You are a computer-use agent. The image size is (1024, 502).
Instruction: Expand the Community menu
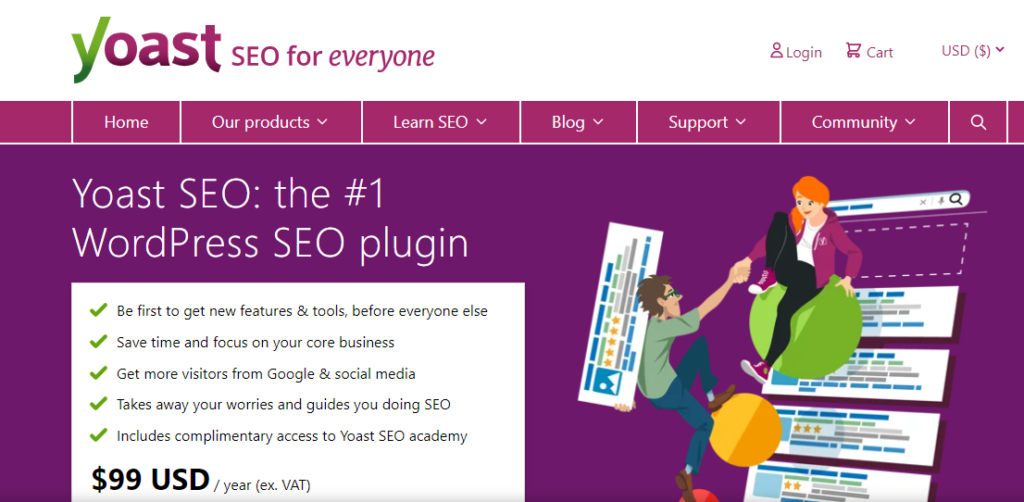[x=863, y=122]
